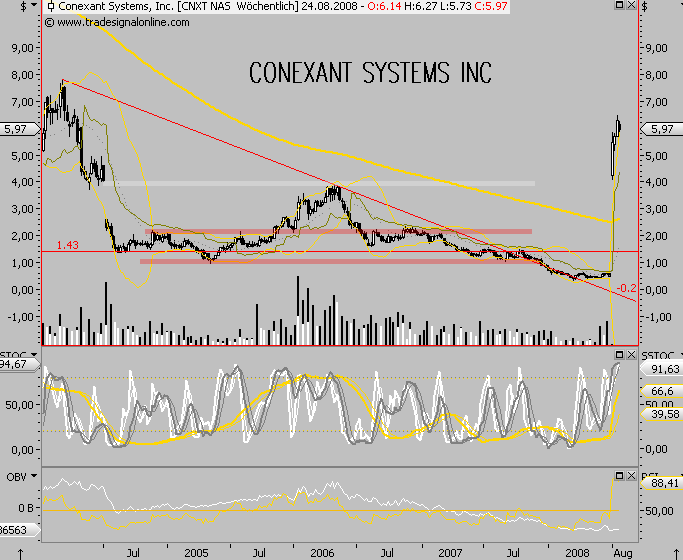Close the stochastic indicator pane
Screen dimensions: 683x560
[632, 354]
